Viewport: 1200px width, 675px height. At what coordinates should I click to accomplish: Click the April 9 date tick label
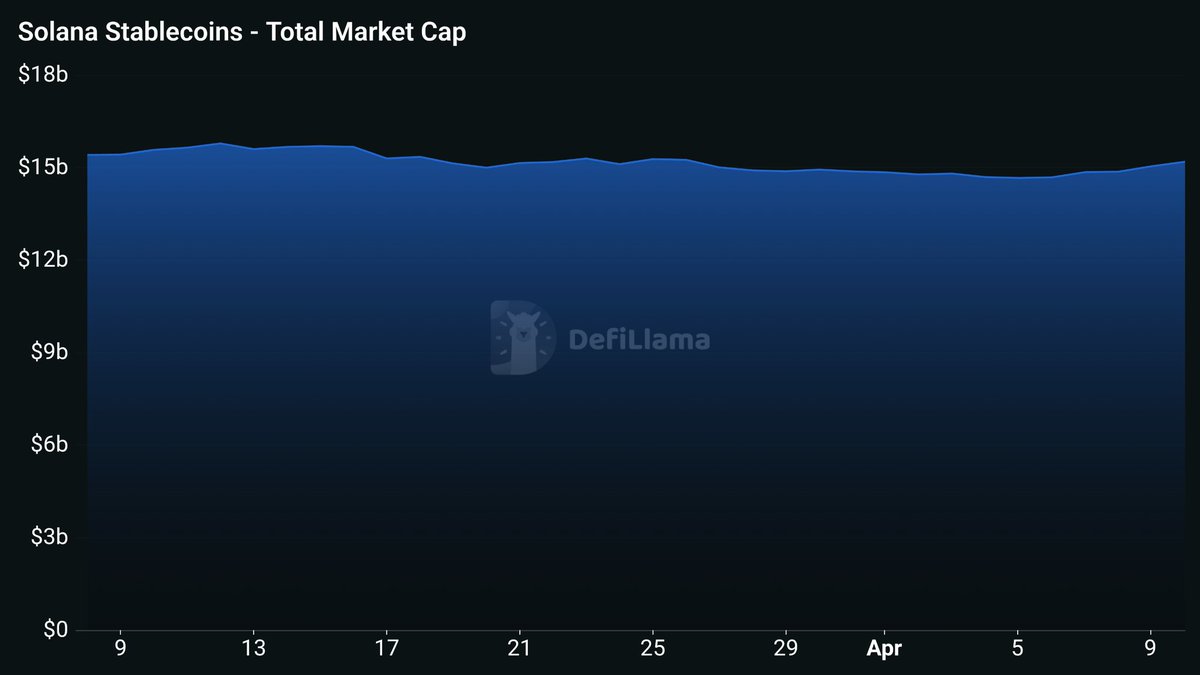(x=1151, y=648)
